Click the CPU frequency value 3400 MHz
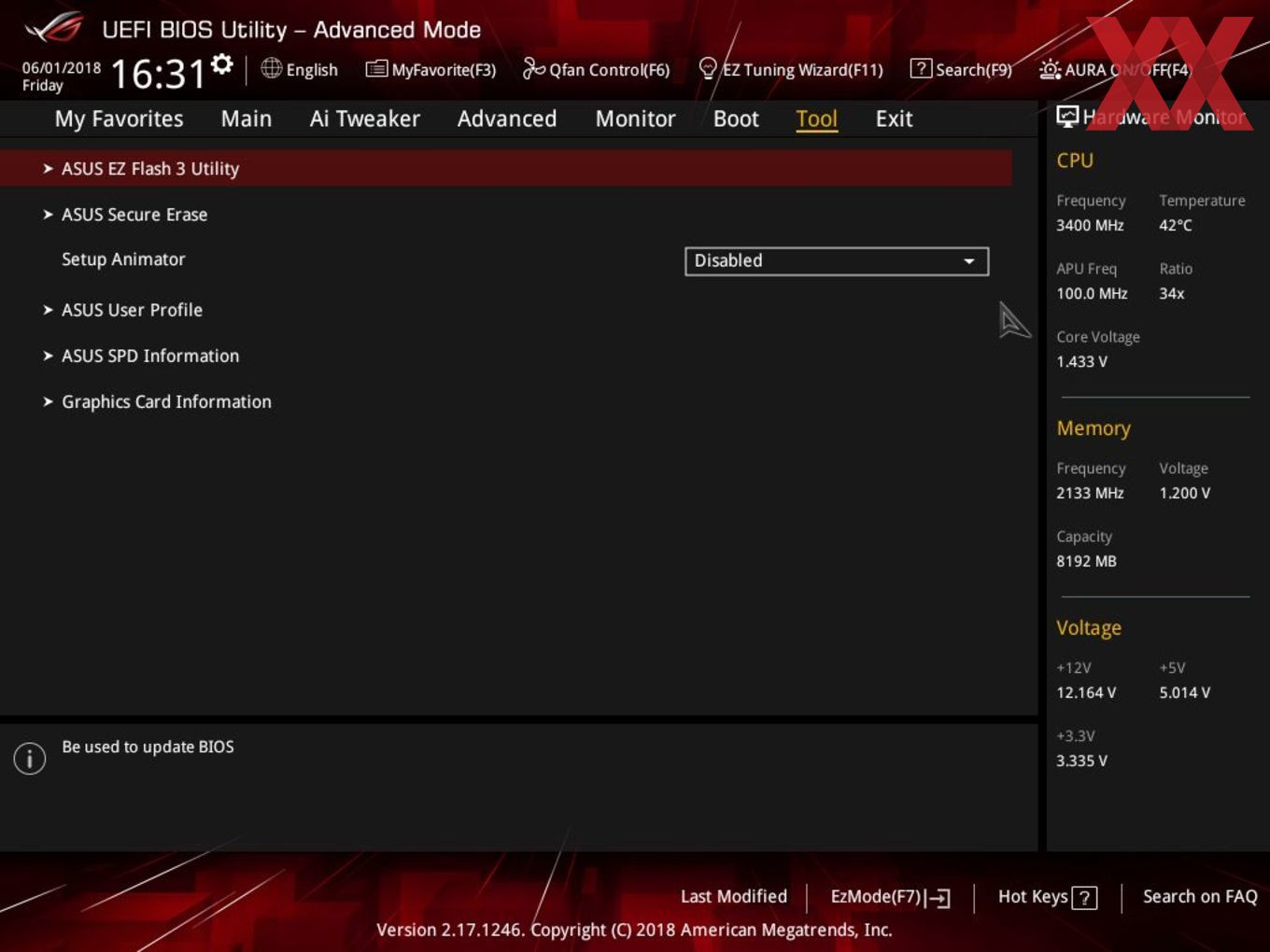The height and width of the screenshot is (952, 1270). tap(1090, 225)
